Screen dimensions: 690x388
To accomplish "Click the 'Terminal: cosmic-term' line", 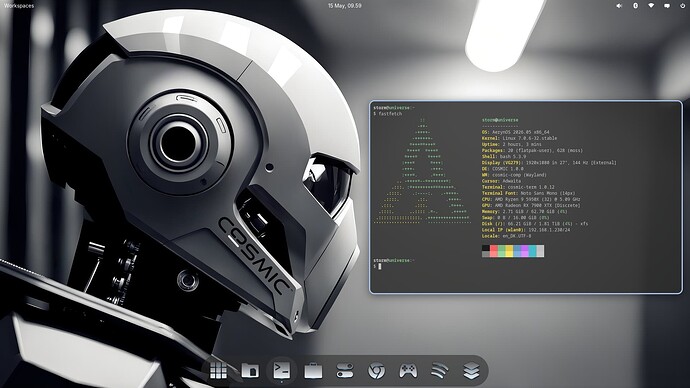I will 518,187.
